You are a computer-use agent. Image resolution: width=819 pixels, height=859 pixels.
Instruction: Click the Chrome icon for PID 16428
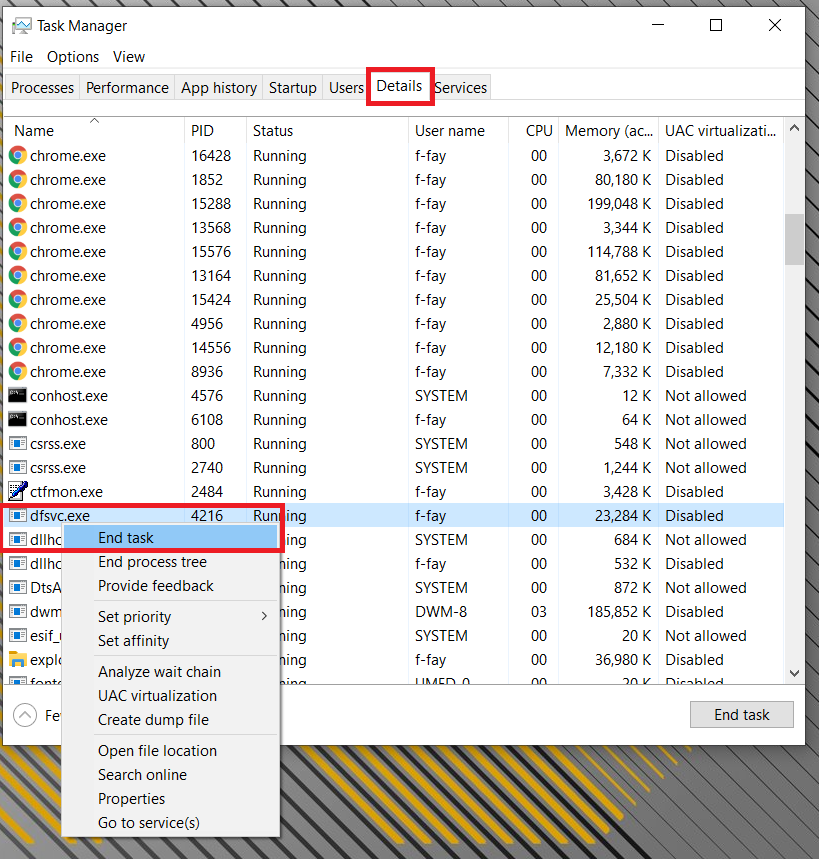pos(17,156)
